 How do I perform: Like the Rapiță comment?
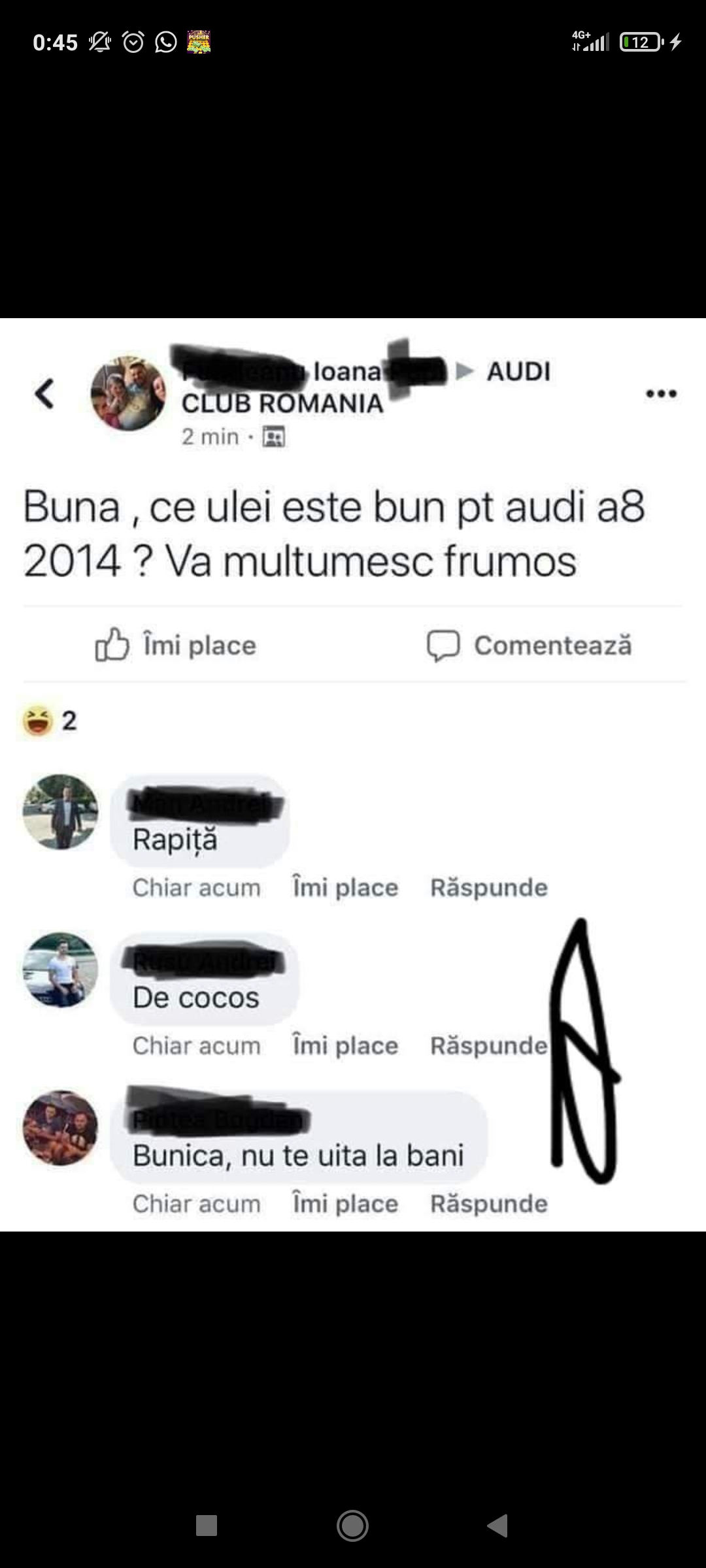point(345,888)
